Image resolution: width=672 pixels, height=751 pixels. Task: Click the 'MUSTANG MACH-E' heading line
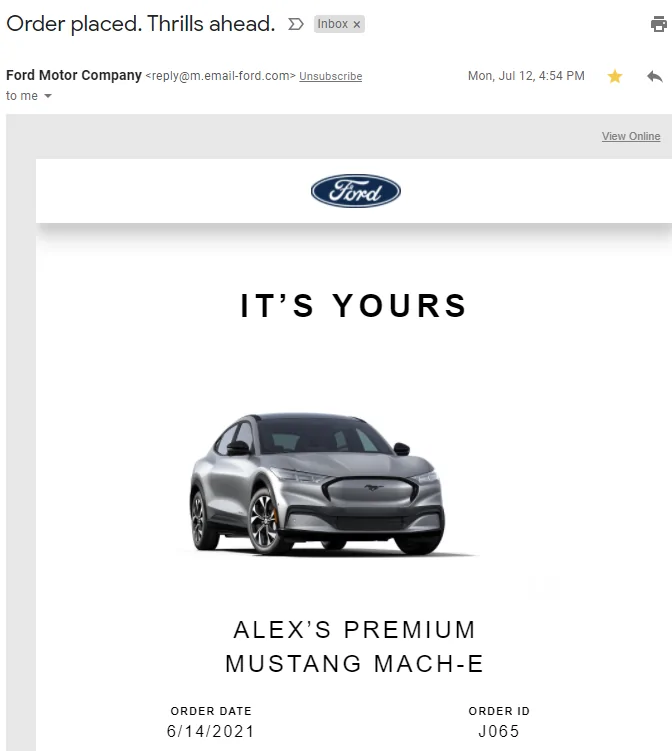(354, 664)
